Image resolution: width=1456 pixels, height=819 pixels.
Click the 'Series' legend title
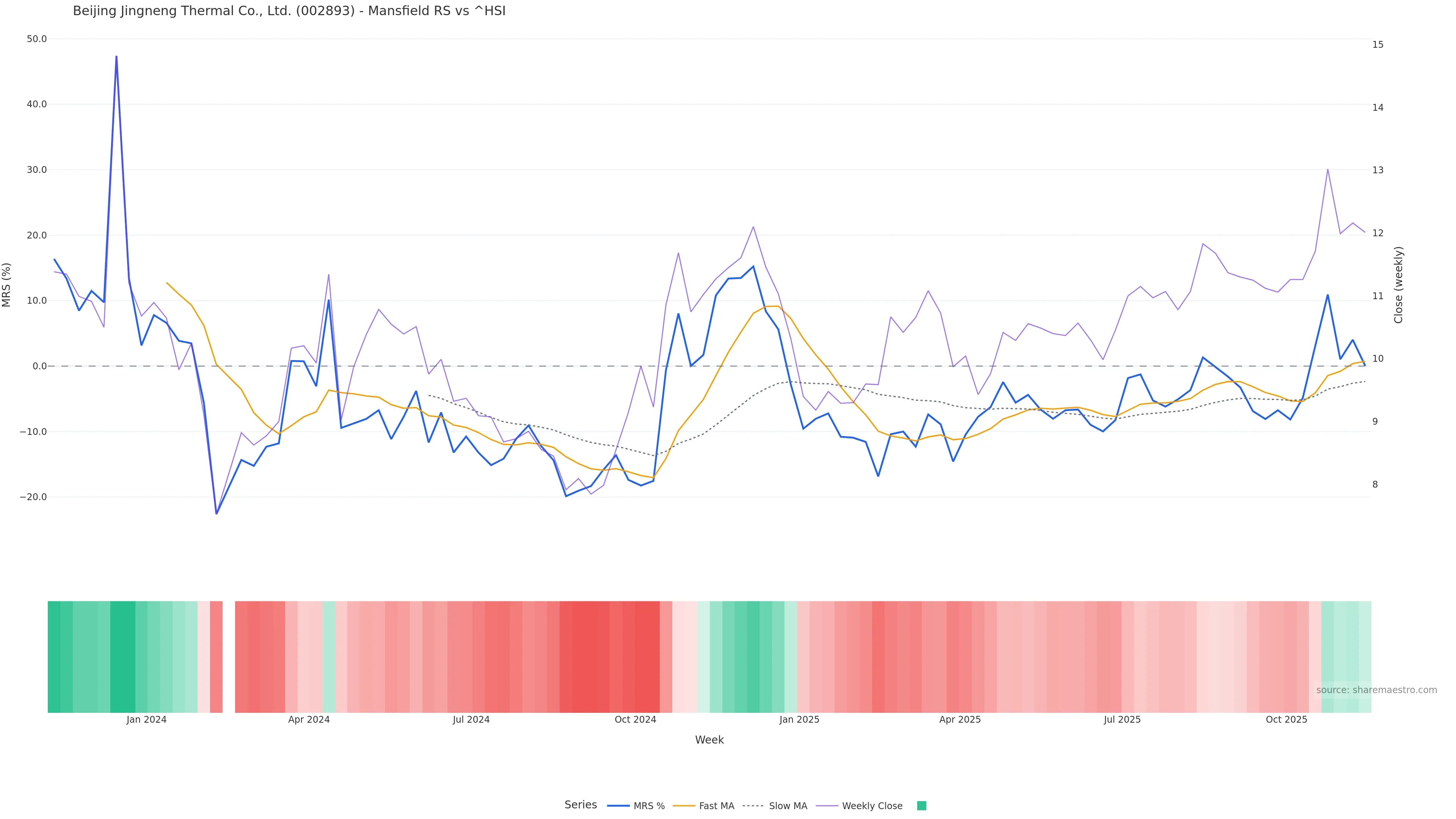581,805
